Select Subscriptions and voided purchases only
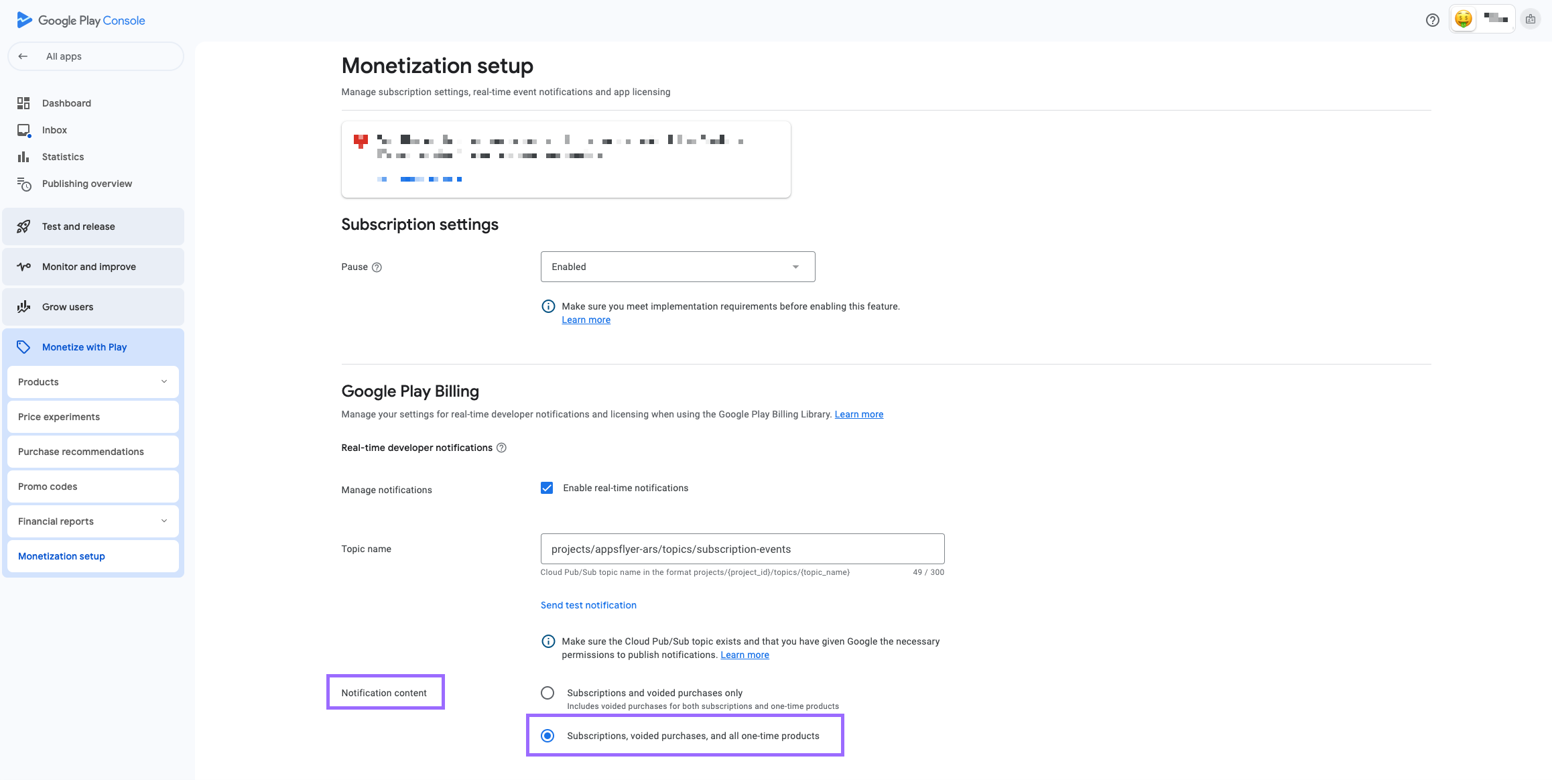 point(547,693)
